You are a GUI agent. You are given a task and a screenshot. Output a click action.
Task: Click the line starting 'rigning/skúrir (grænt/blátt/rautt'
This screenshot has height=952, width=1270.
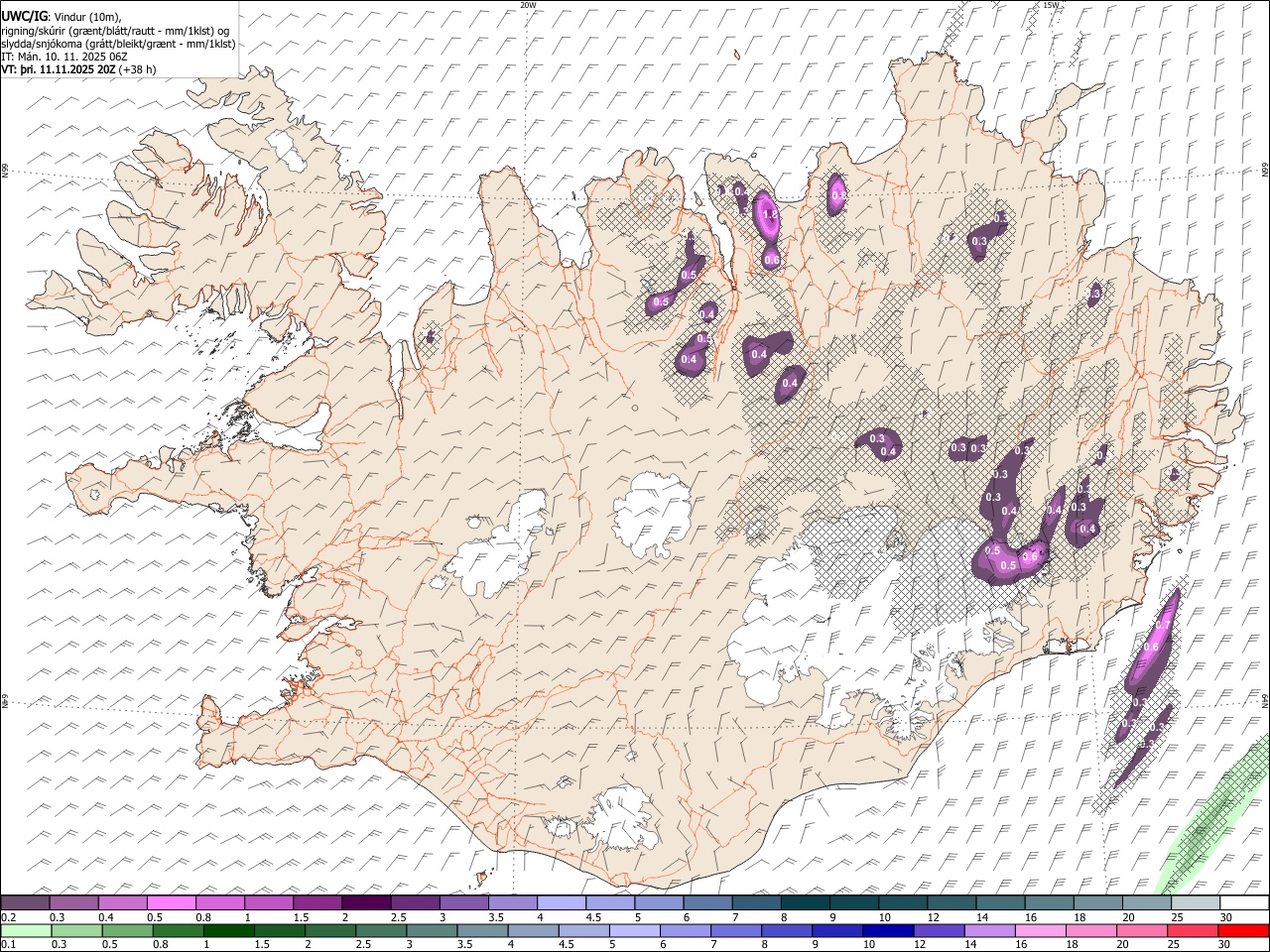click(115, 31)
